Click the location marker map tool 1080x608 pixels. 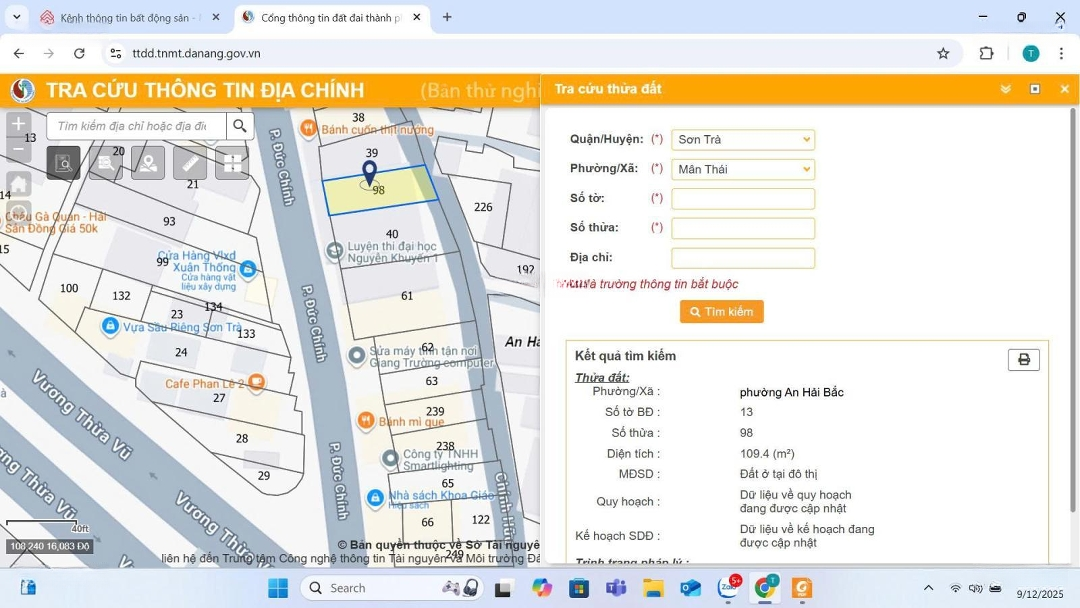point(148,162)
